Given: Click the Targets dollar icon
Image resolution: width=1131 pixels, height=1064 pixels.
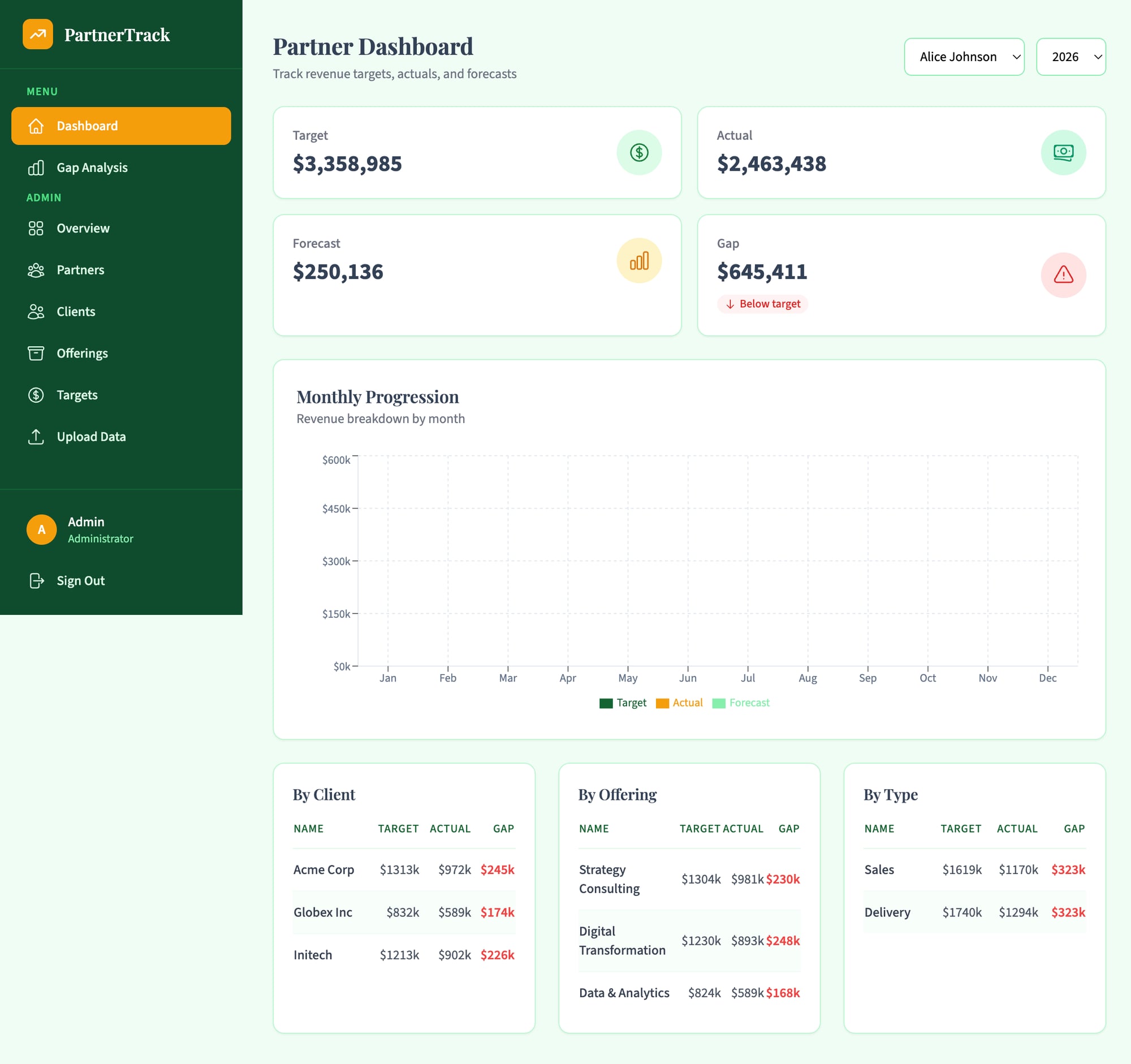Looking at the screenshot, I should click(x=36, y=395).
